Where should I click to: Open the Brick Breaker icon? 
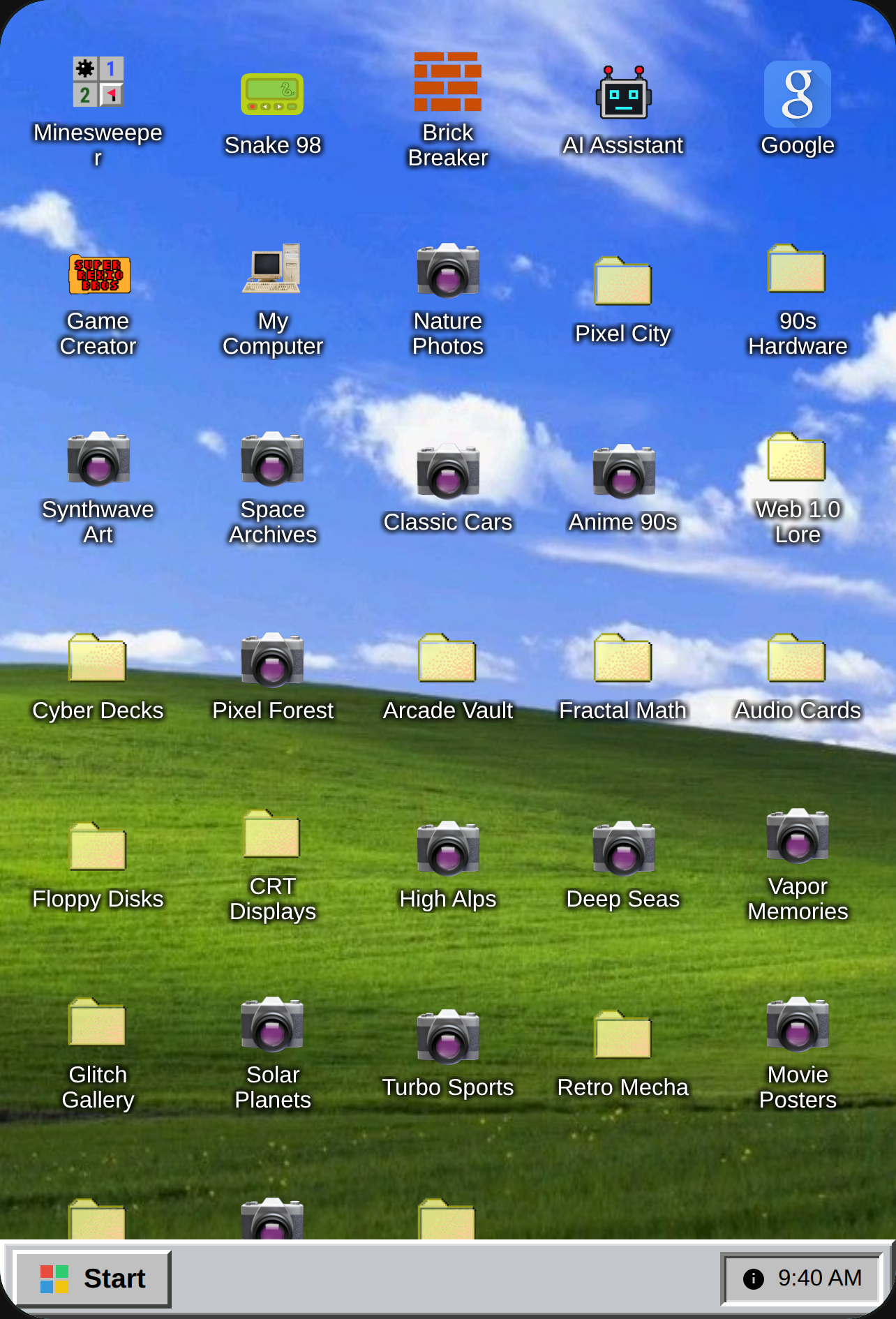click(448, 82)
